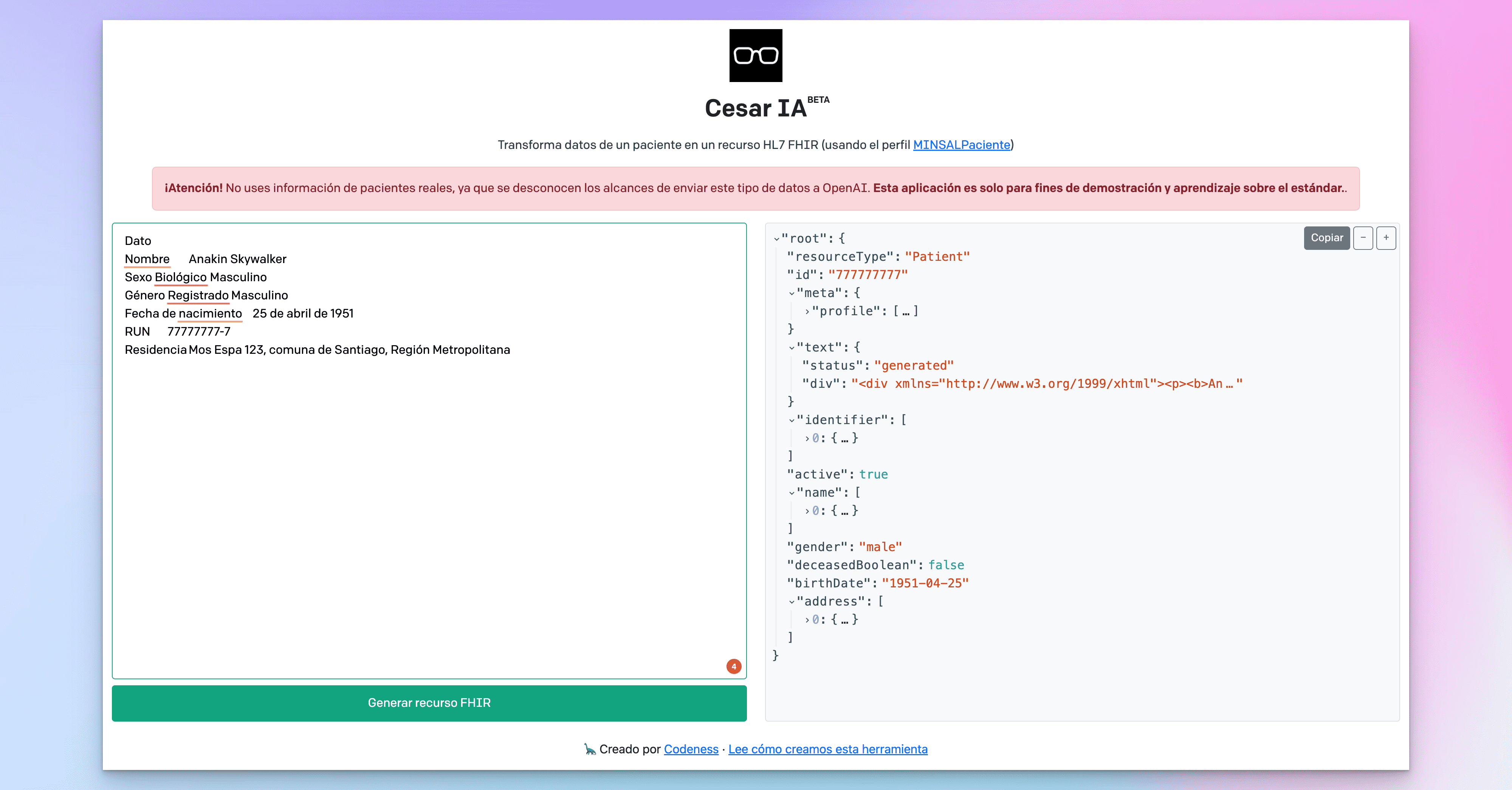Screen dimensions: 1512x790
Task: Open the Codeness link in footer
Action: pyautogui.click(x=691, y=749)
